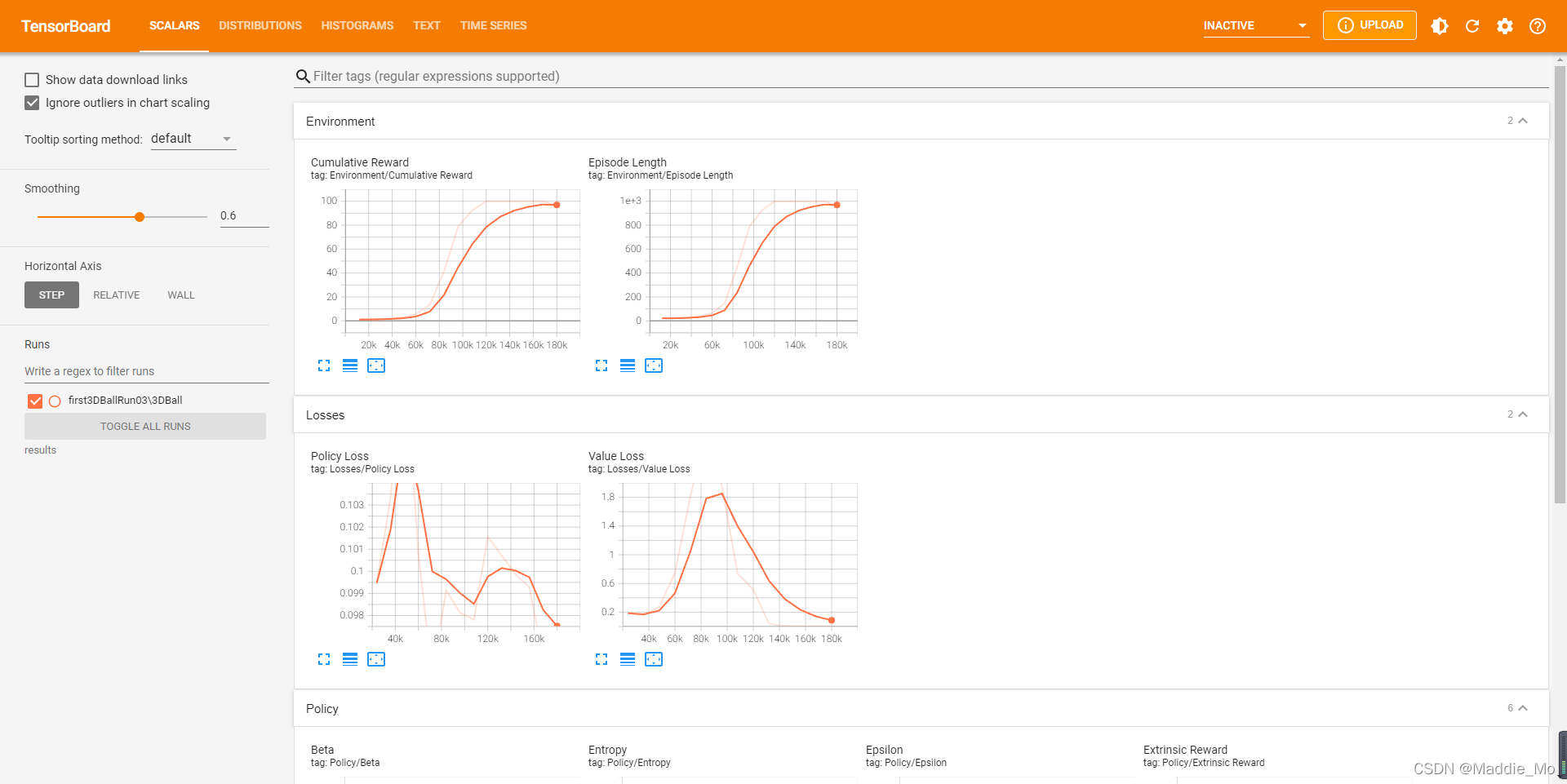Screen dimensions: 1567x784
Task: Open the INACTIVE plugins dropdown
Action: pos(1256,26)
